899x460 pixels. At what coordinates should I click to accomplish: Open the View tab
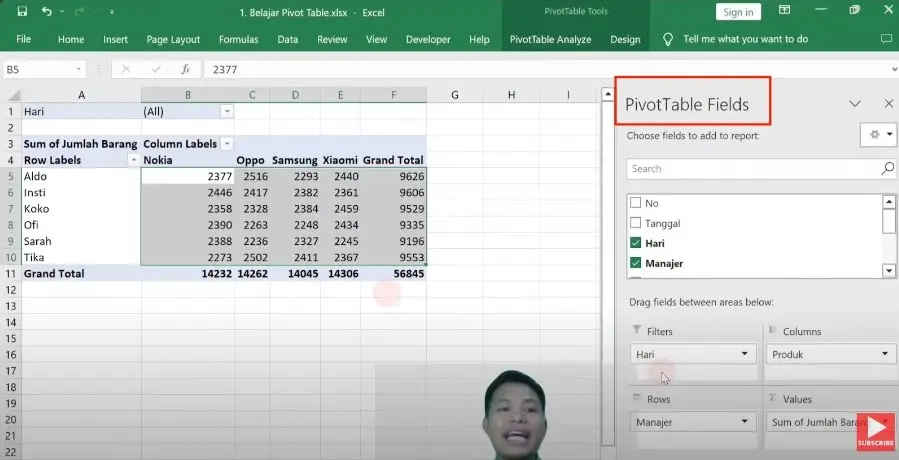pos(376,40)
